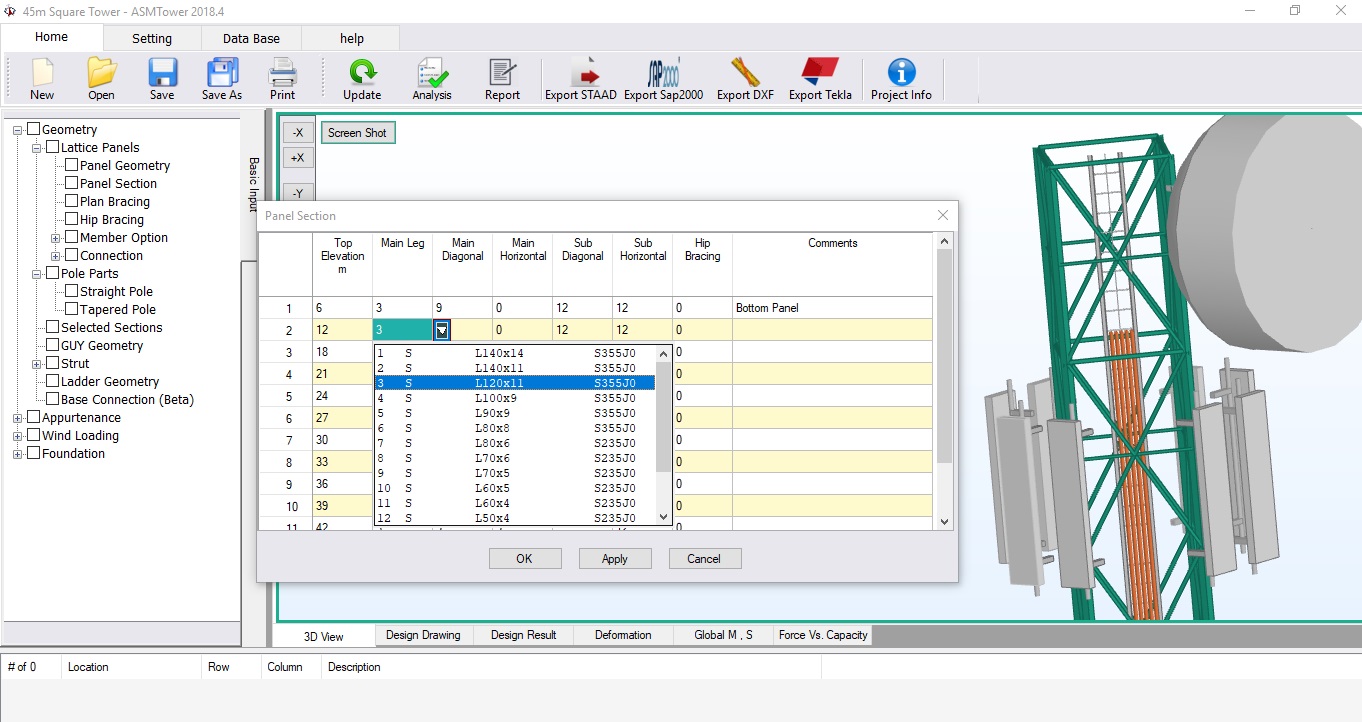Collapse the Geometry tree node

click(18, 130)
